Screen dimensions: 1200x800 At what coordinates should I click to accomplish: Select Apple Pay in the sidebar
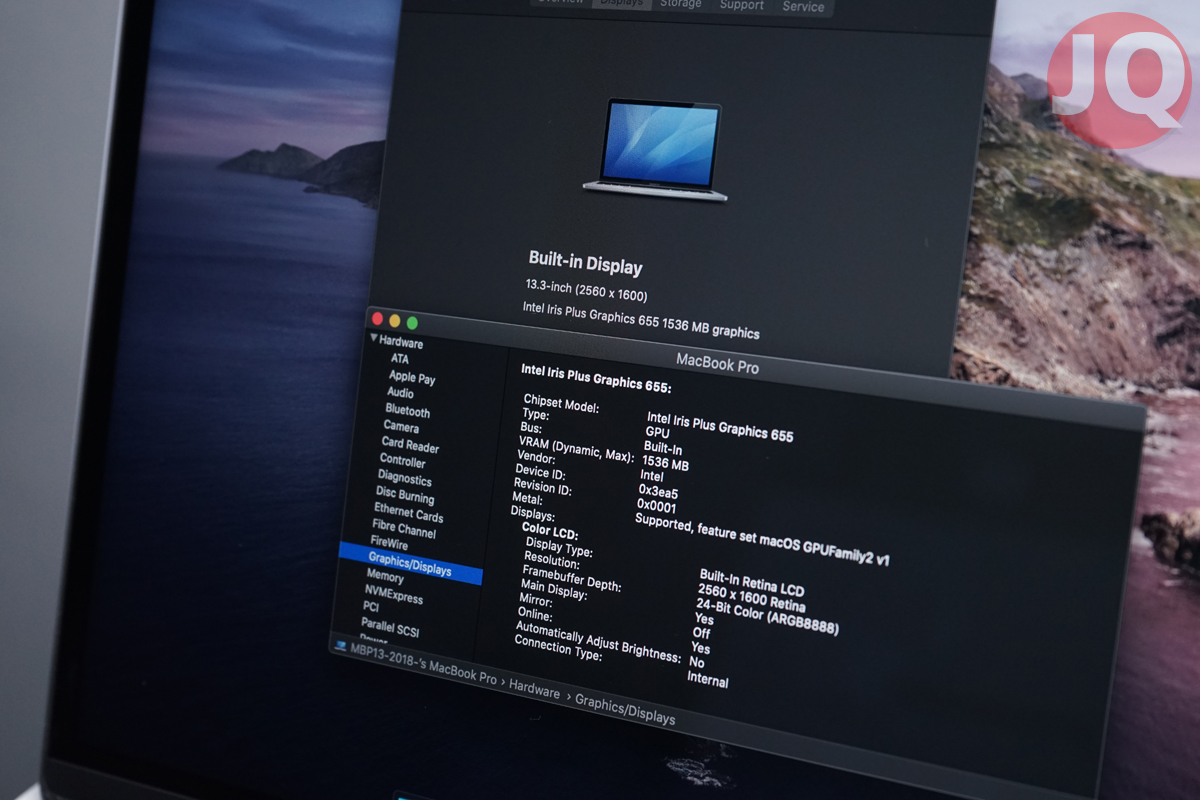(412, 378)
